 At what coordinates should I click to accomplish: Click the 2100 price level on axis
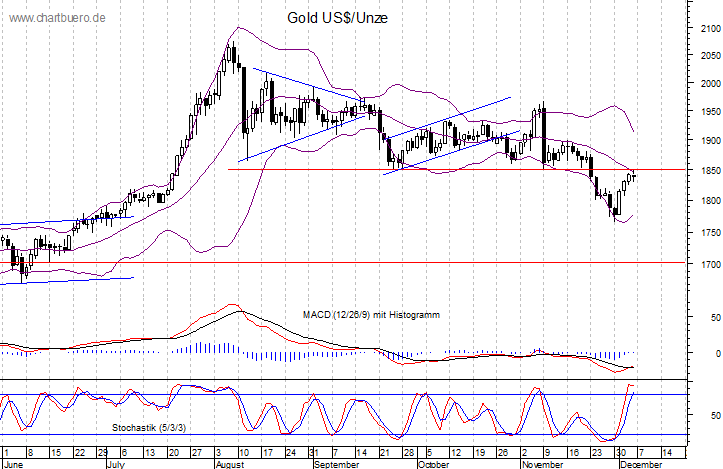[708, 29]
